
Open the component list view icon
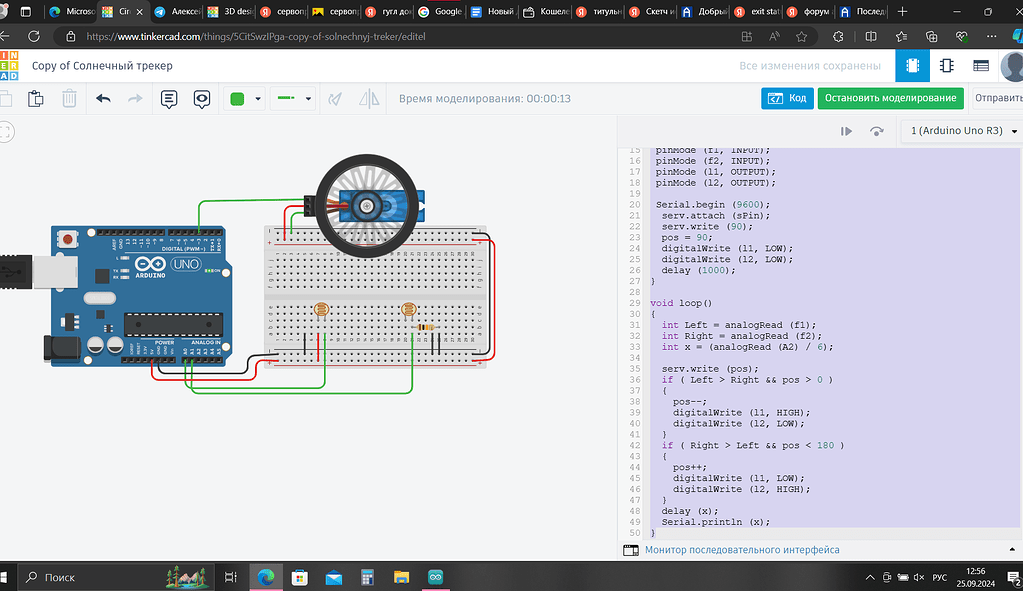(981, 65)
